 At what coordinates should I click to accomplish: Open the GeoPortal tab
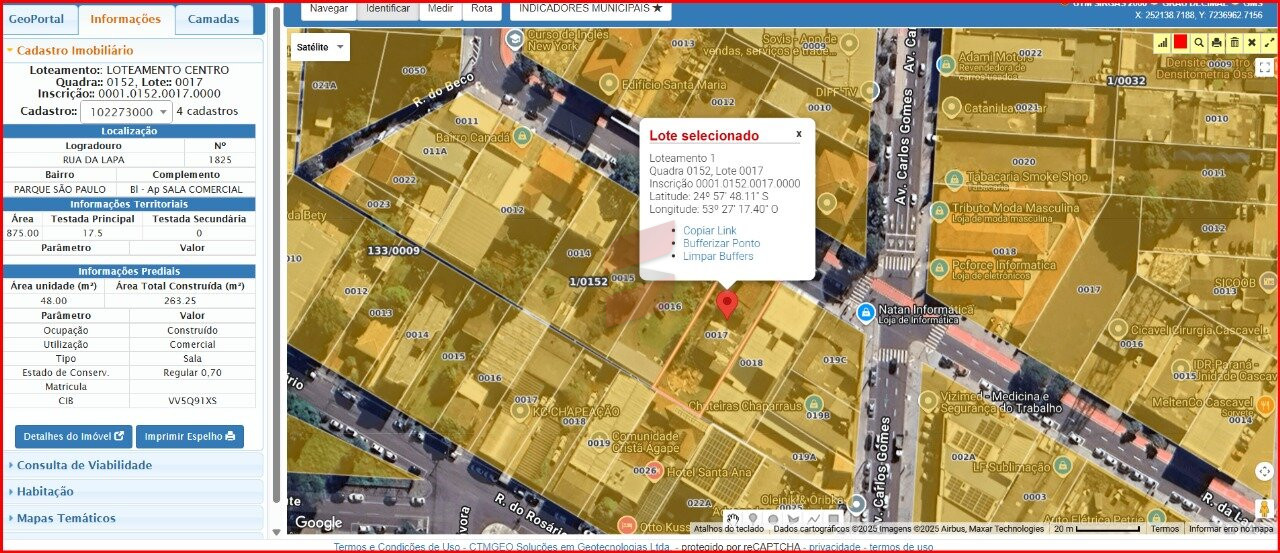pyautogui.click(x=36, y=19)
